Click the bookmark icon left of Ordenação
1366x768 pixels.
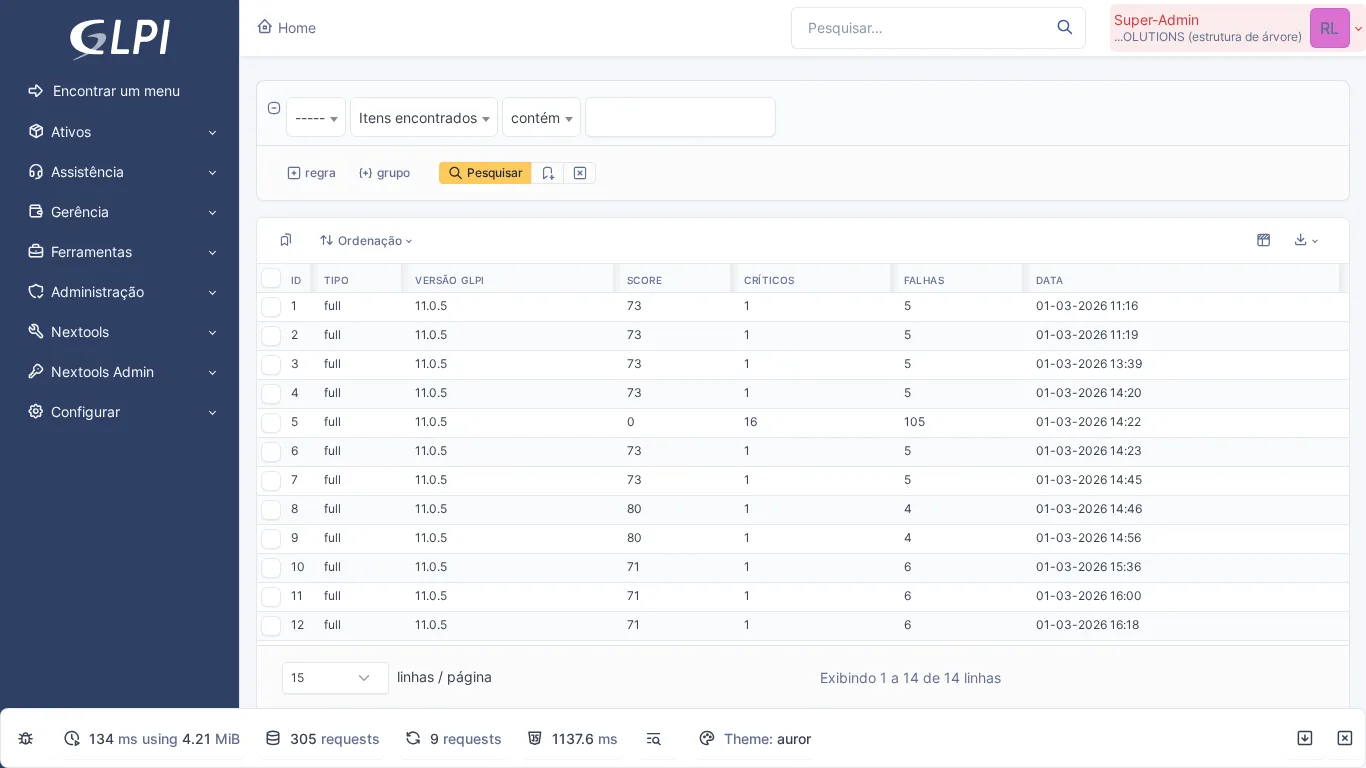tap(286, 240)
